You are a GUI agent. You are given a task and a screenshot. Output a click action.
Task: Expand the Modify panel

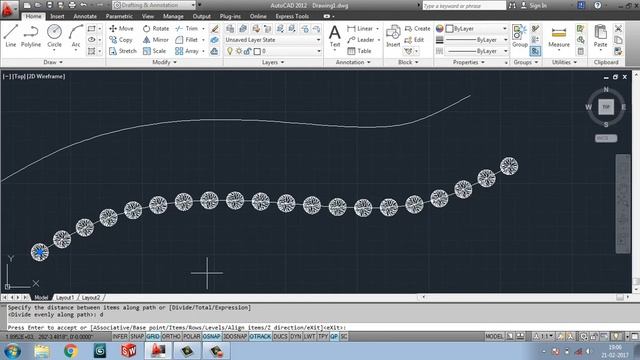(164, 62)
